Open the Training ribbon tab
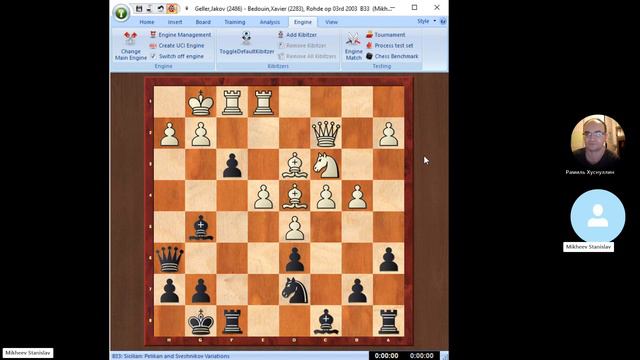640x360 pixels. [235, 22]
